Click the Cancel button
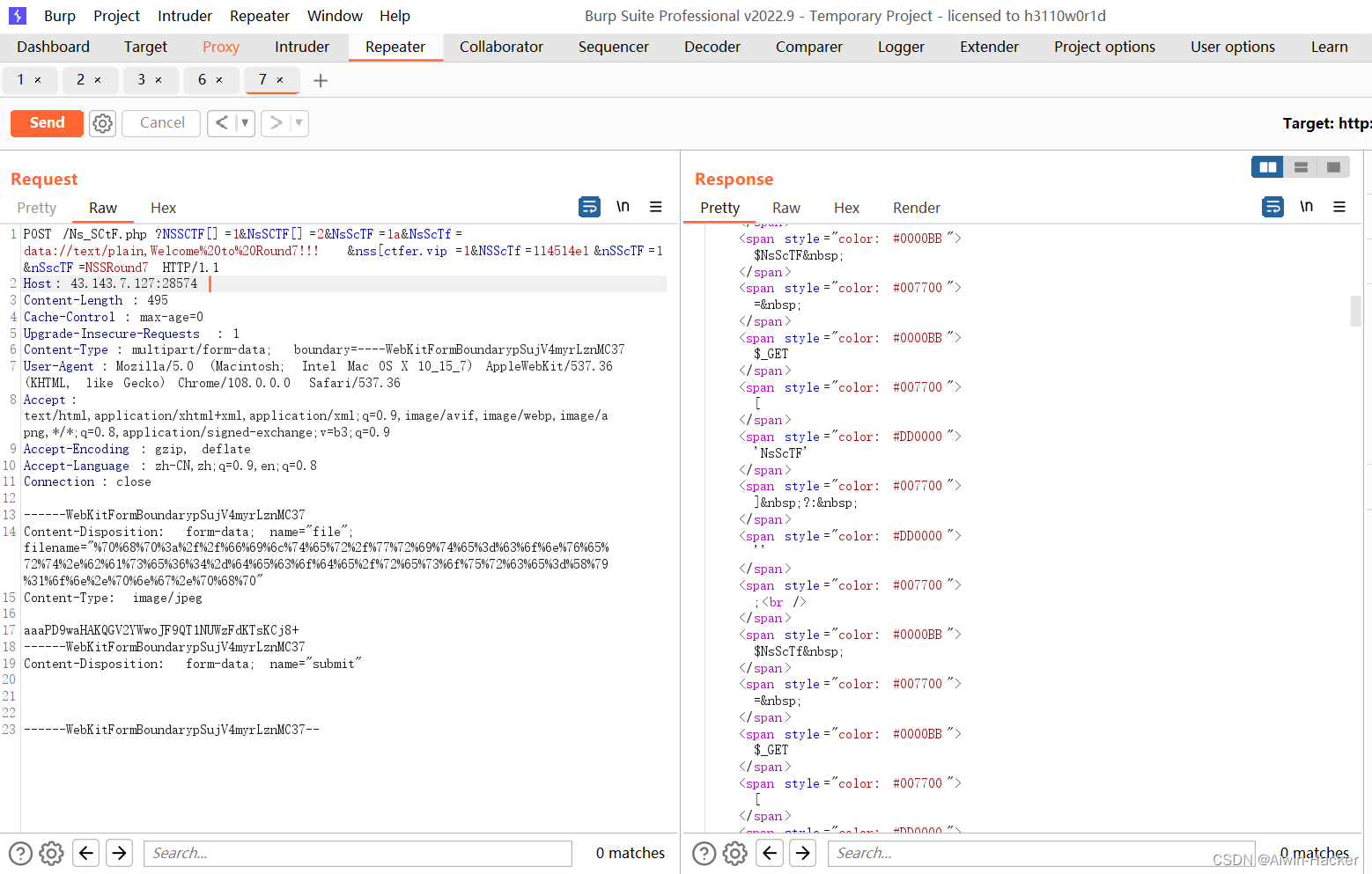Viewport: 1372px width, 874px height. point(162,123)
